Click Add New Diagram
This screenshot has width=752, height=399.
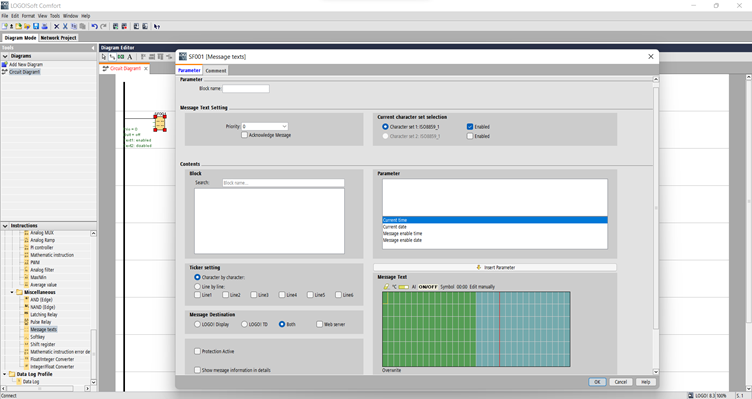pos(26,64)
